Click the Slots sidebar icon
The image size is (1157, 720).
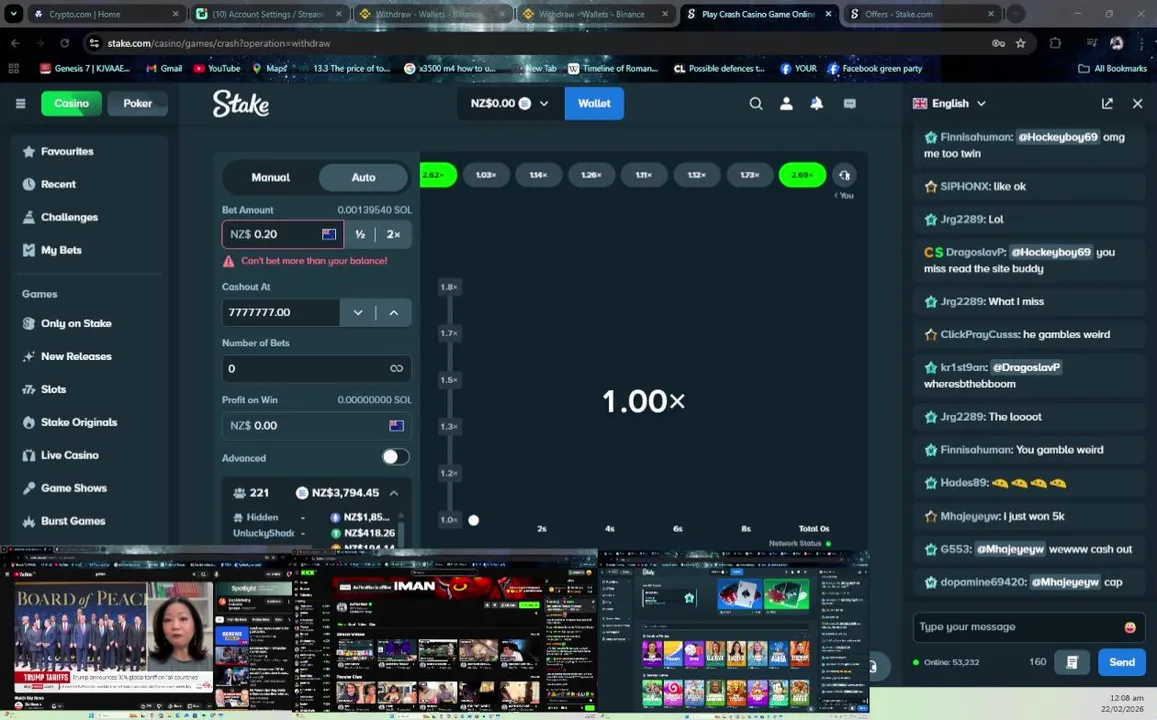tap(29, 390)
